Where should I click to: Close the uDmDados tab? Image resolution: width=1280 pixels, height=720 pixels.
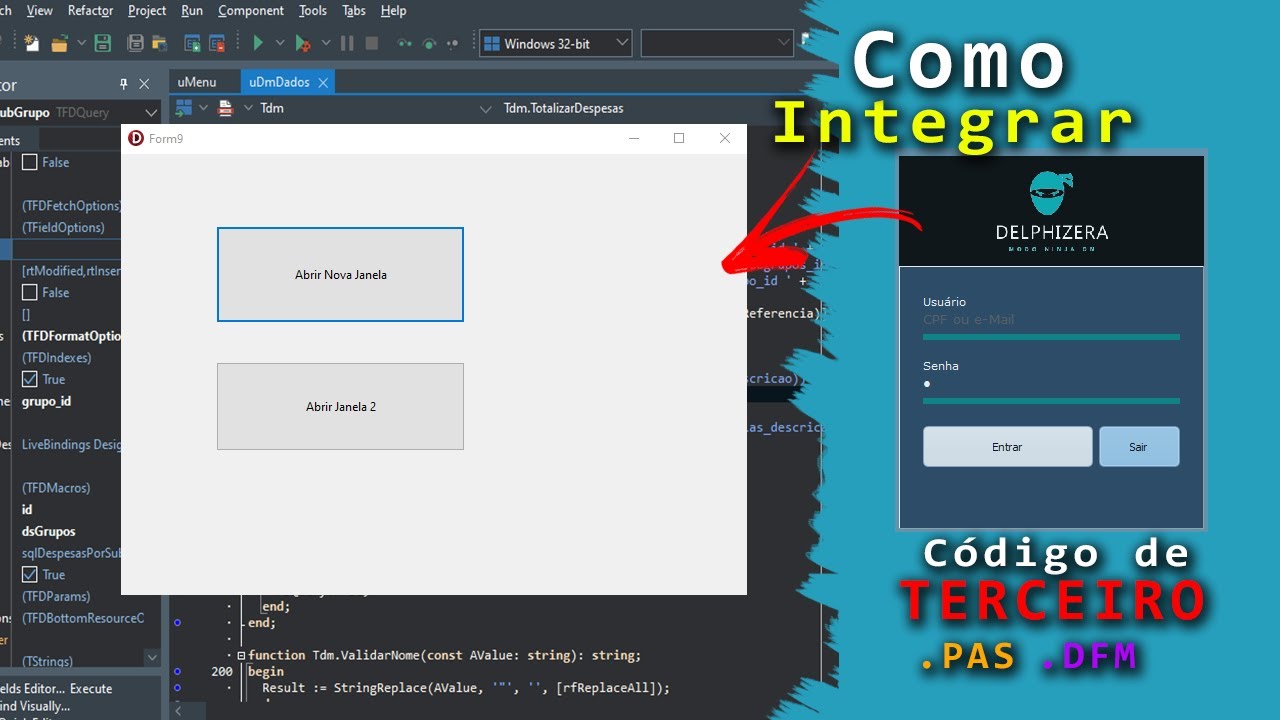323,82
